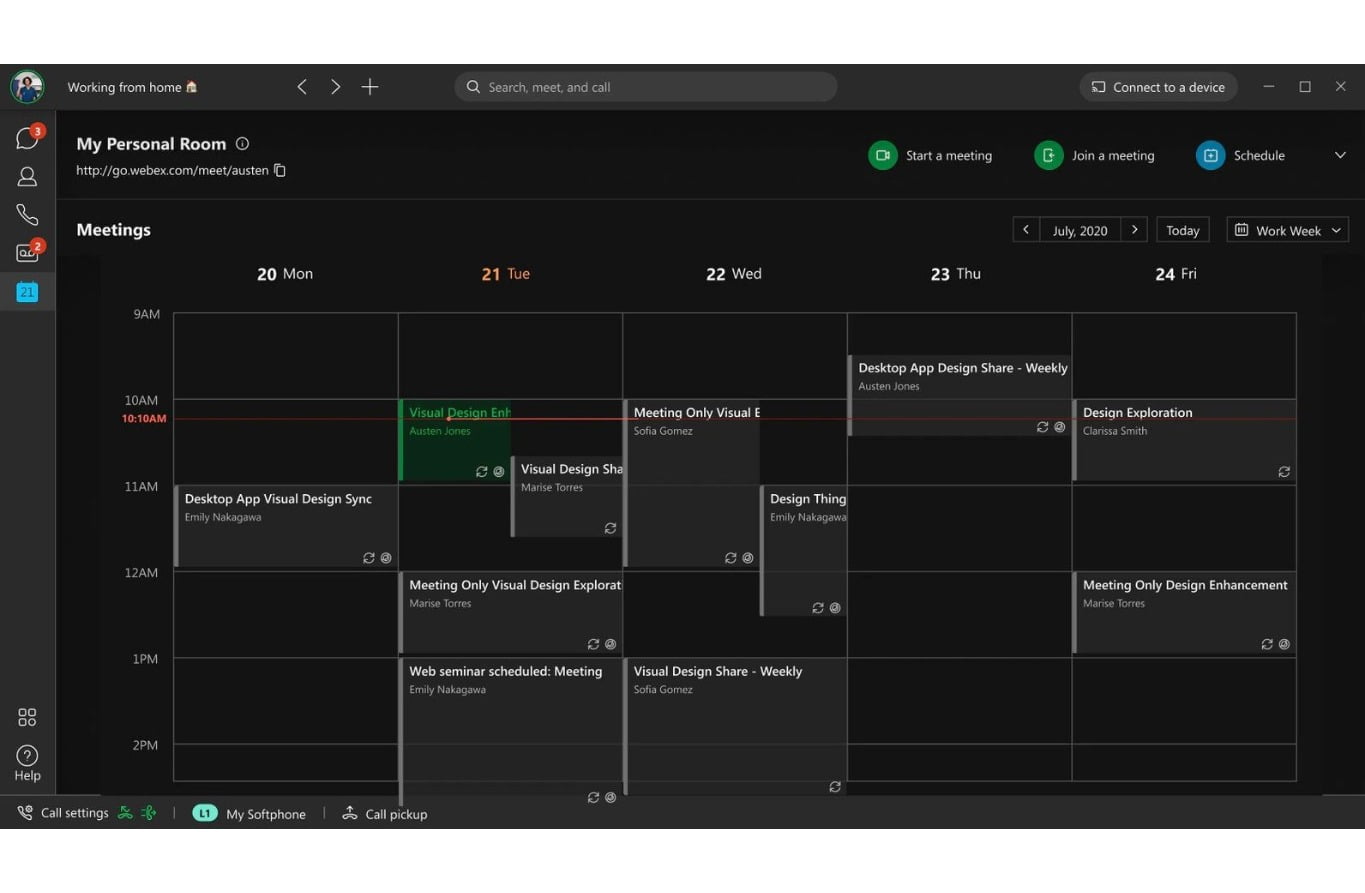
Task: Select the 21 Tue day header
Action: tap(506, 274)
